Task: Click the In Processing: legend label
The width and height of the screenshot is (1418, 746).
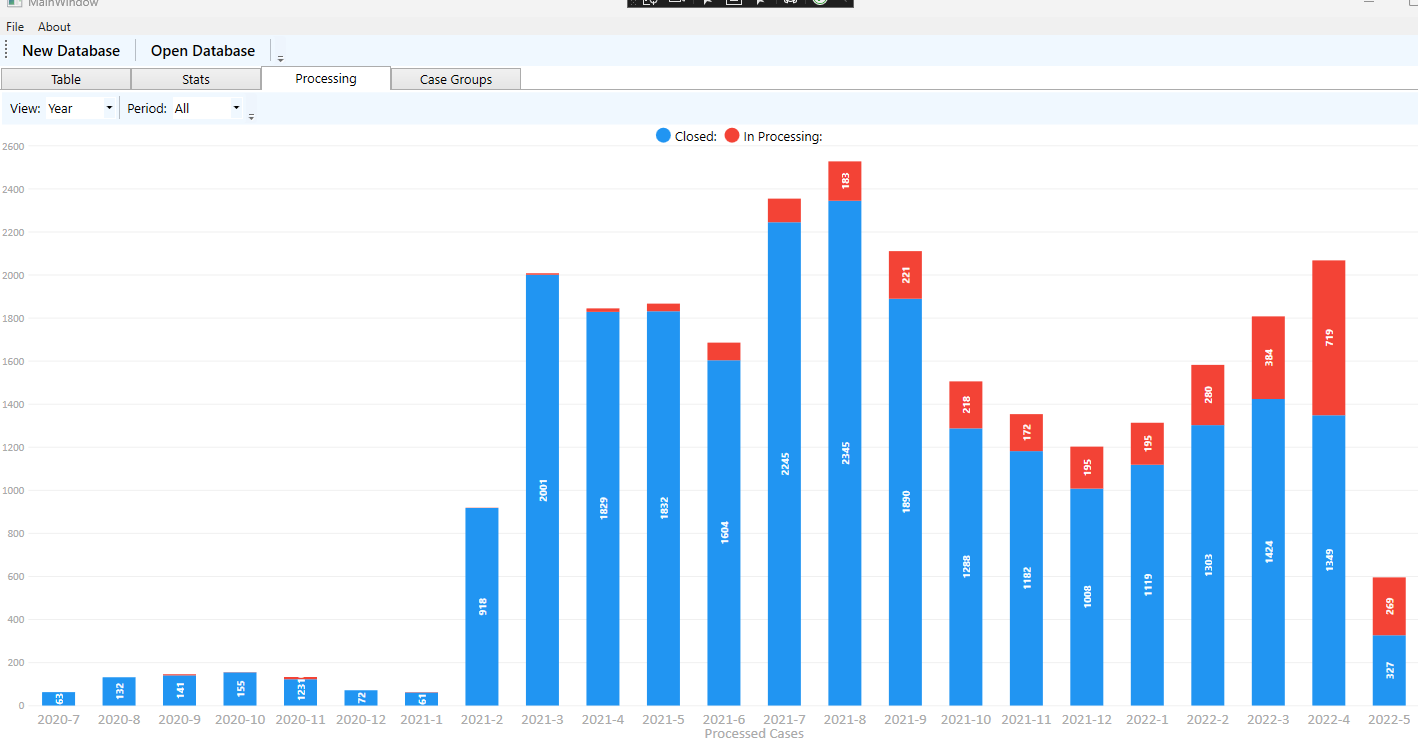Action: (x=783, y=137)
